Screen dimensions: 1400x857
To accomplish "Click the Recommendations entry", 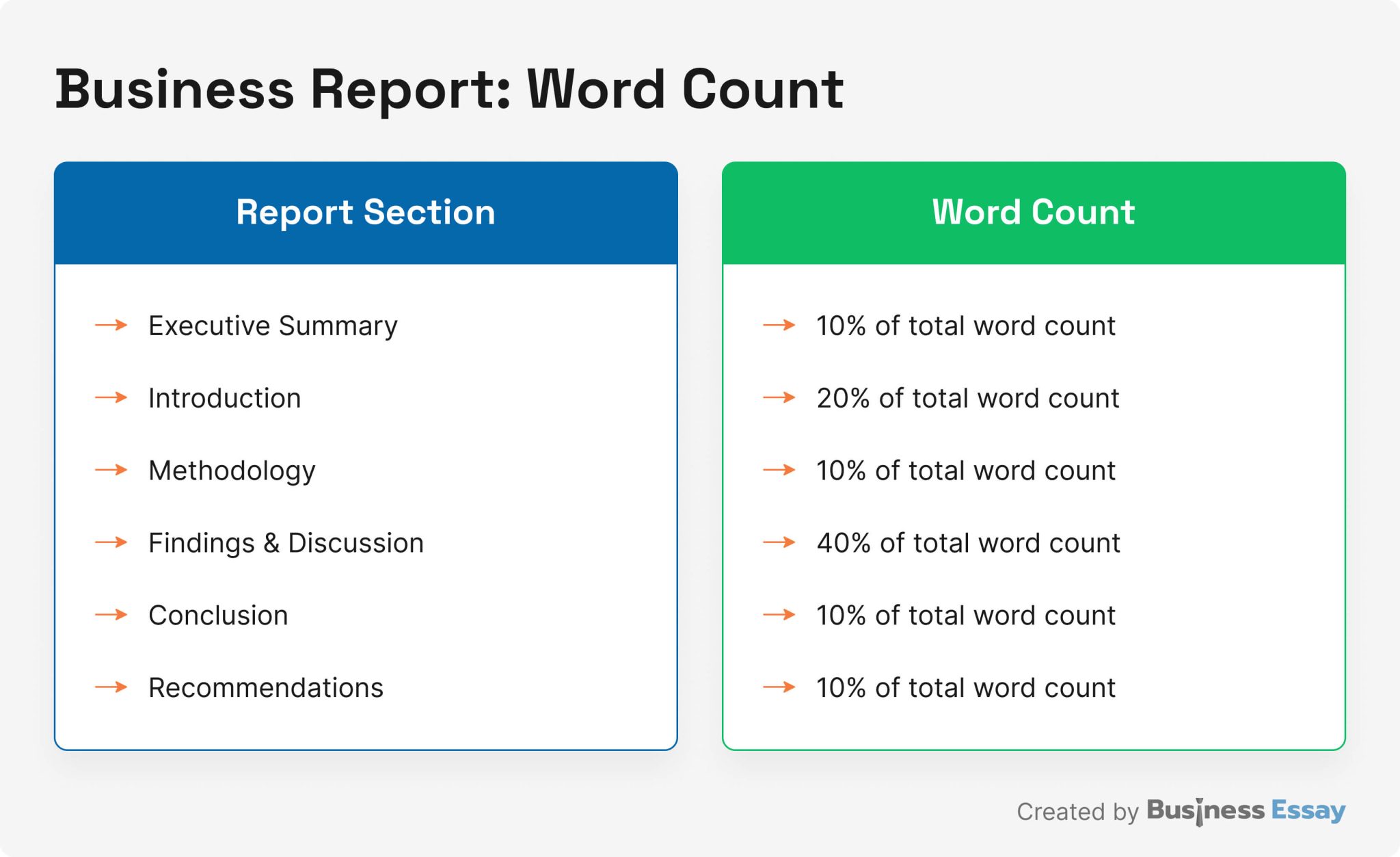I will coord(266,689).
